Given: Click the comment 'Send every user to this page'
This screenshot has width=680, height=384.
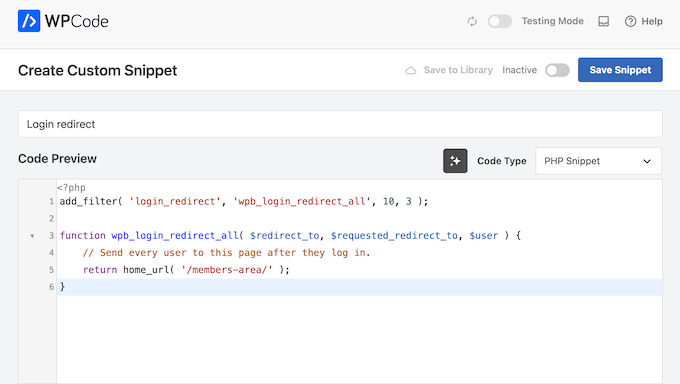Looking at the screenshot, I should (226, 253).
